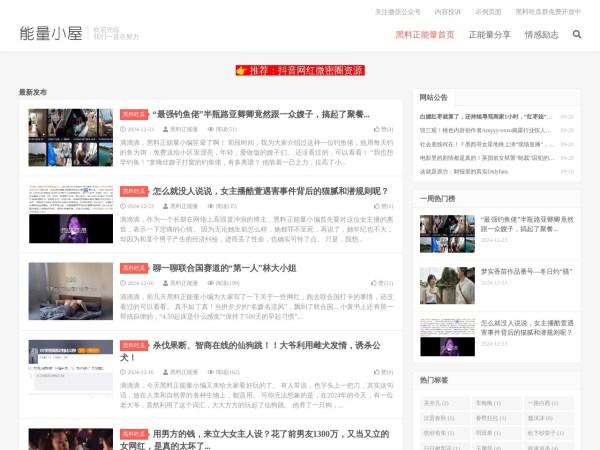Open the 正能量分享 navigation menu

(489, 34)
